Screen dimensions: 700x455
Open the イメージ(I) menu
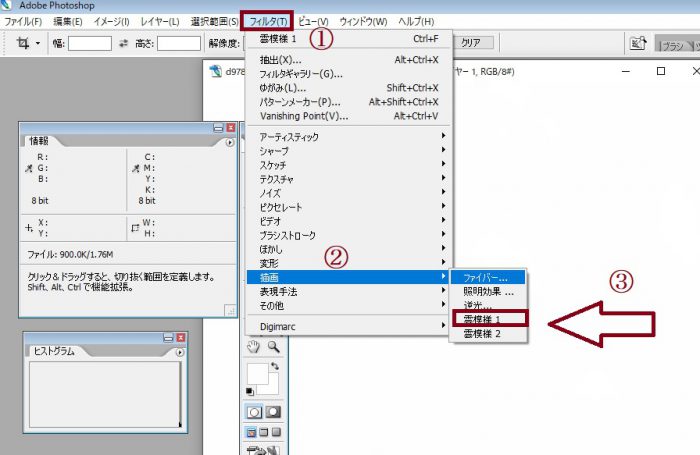click(112, 21)
